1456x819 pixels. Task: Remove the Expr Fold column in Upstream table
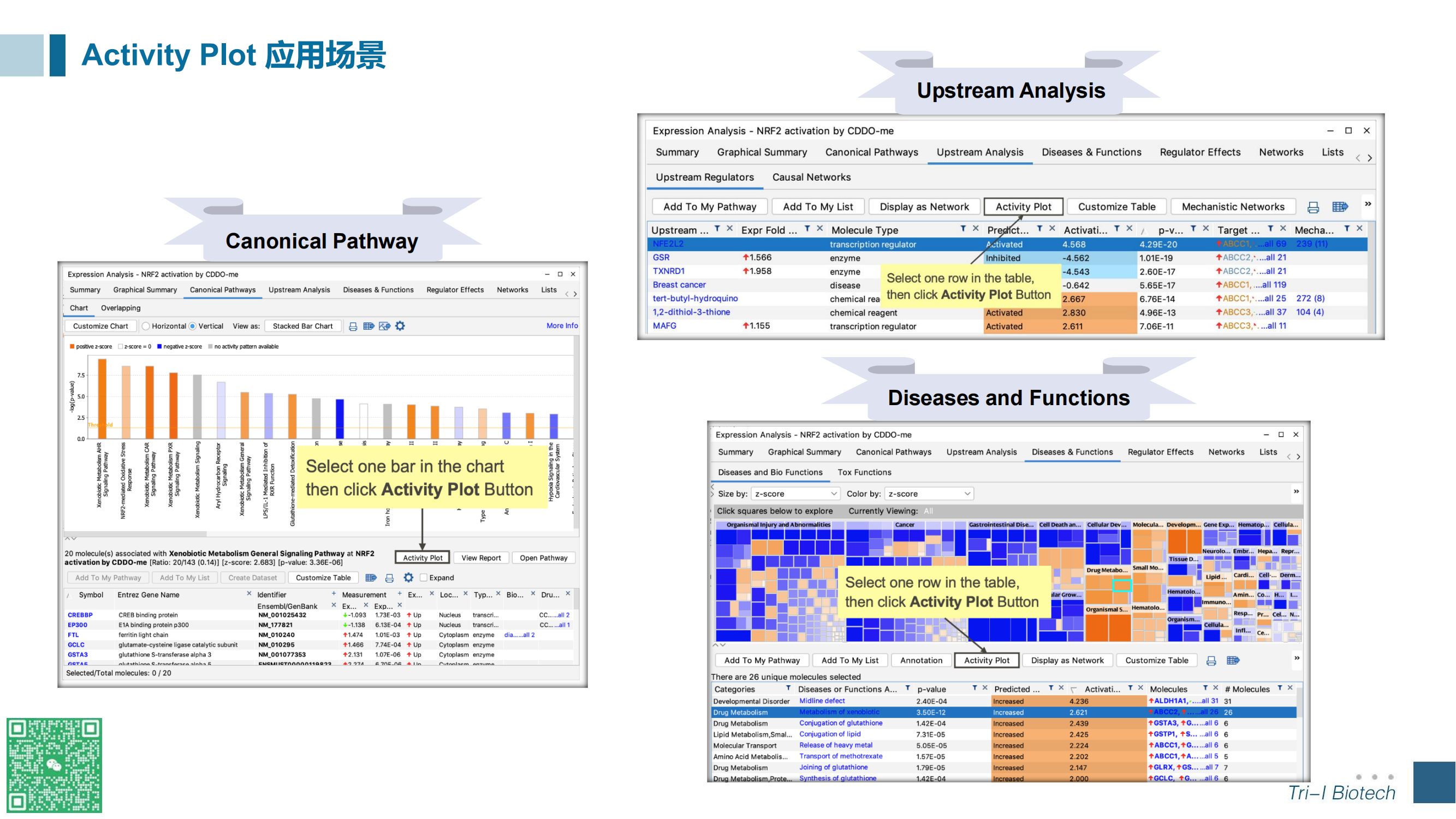(819, 229)
